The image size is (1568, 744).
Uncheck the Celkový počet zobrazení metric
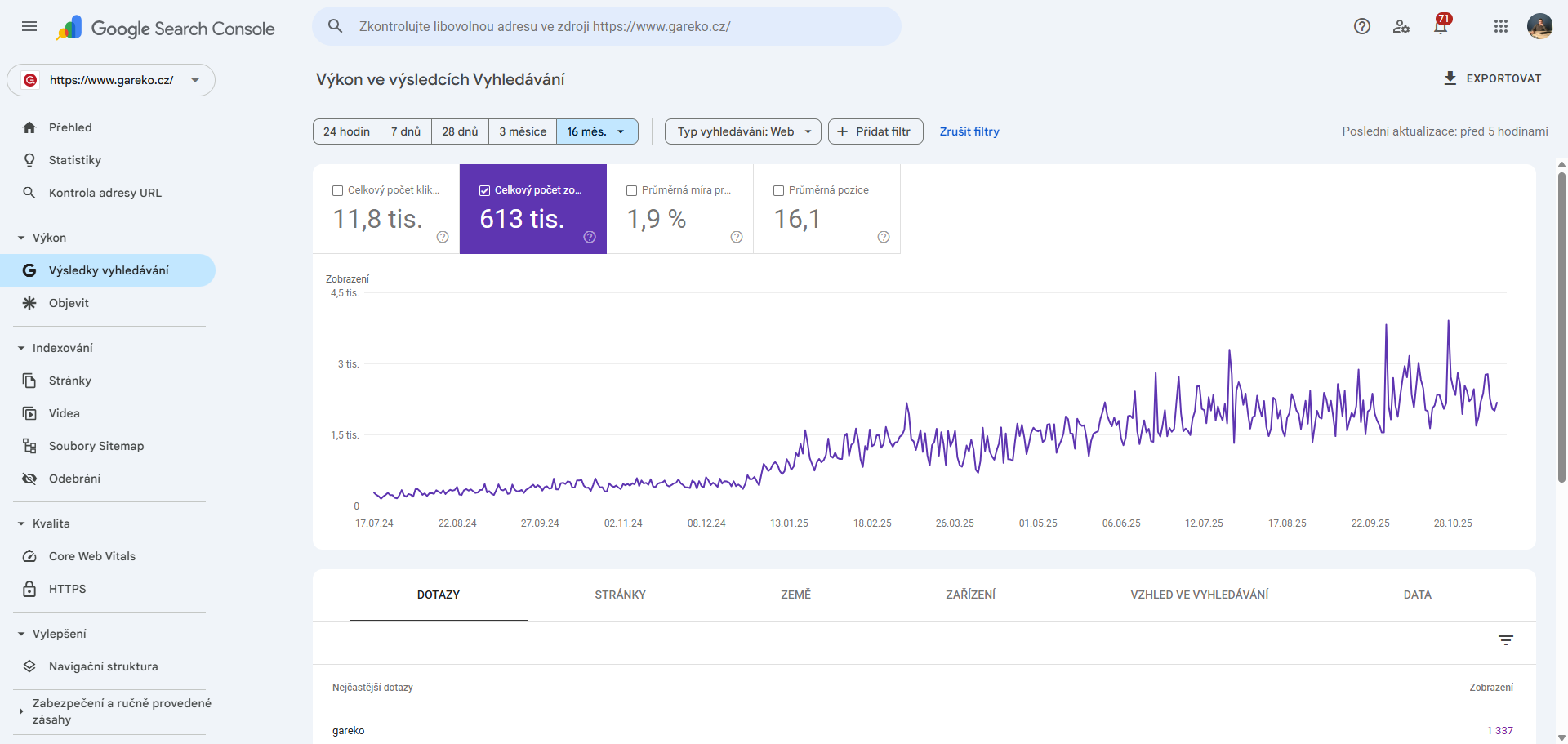[484, 190]
